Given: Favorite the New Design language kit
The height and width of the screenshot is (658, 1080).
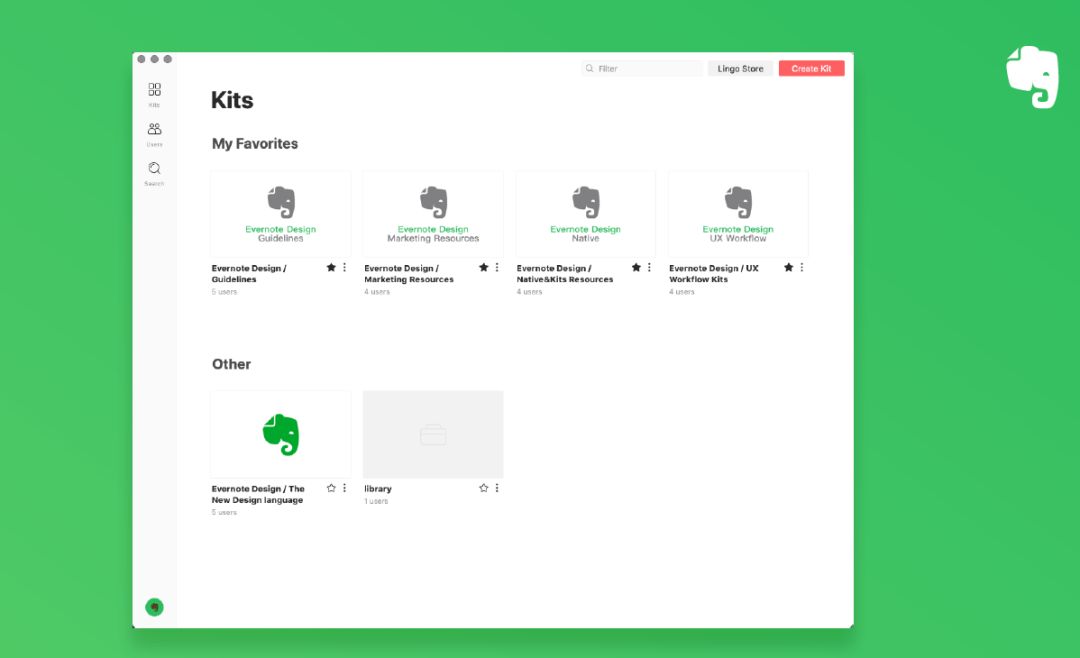Looking at the screenshot, I should [x=331, y=488].
